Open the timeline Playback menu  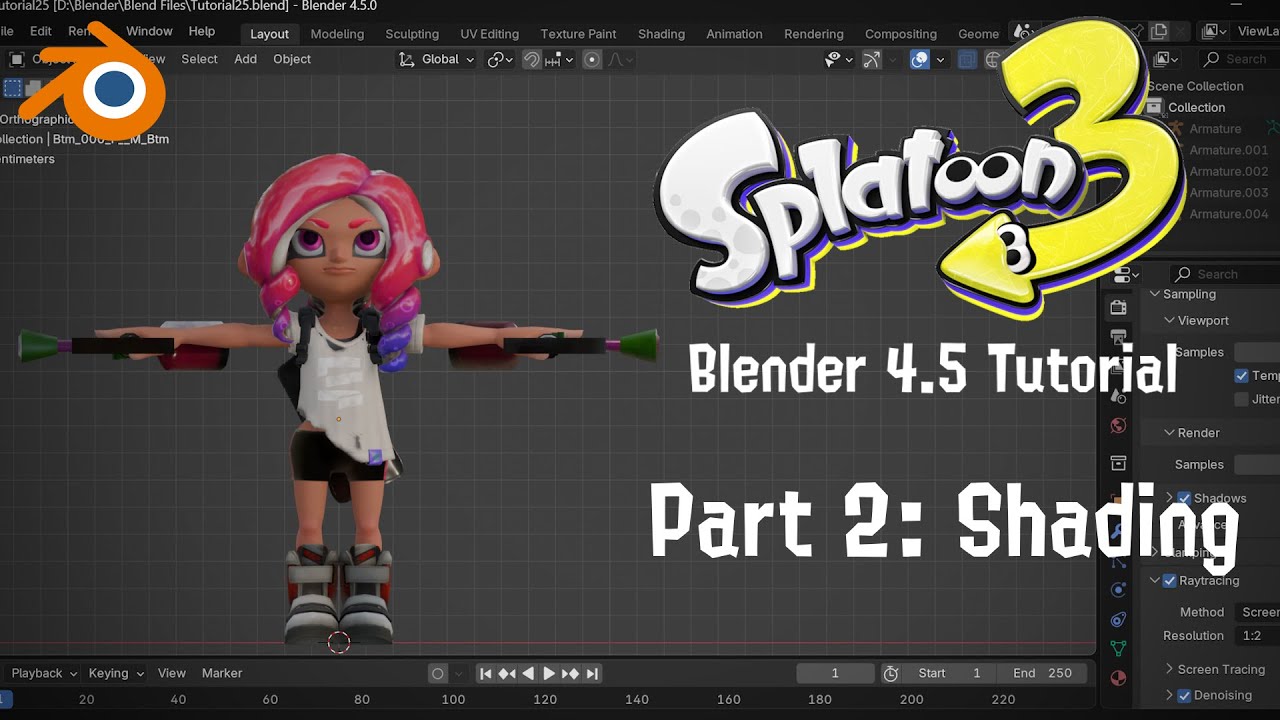pos(43,673)
